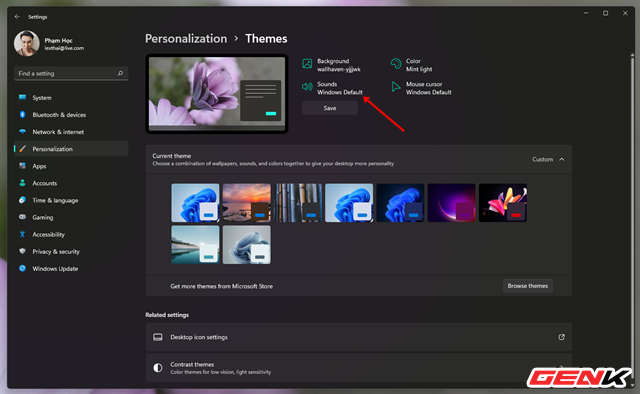640x394 pixels.
Task: Click the "Get more themes from Microsoft Store" text
Action: pos(222,286)
